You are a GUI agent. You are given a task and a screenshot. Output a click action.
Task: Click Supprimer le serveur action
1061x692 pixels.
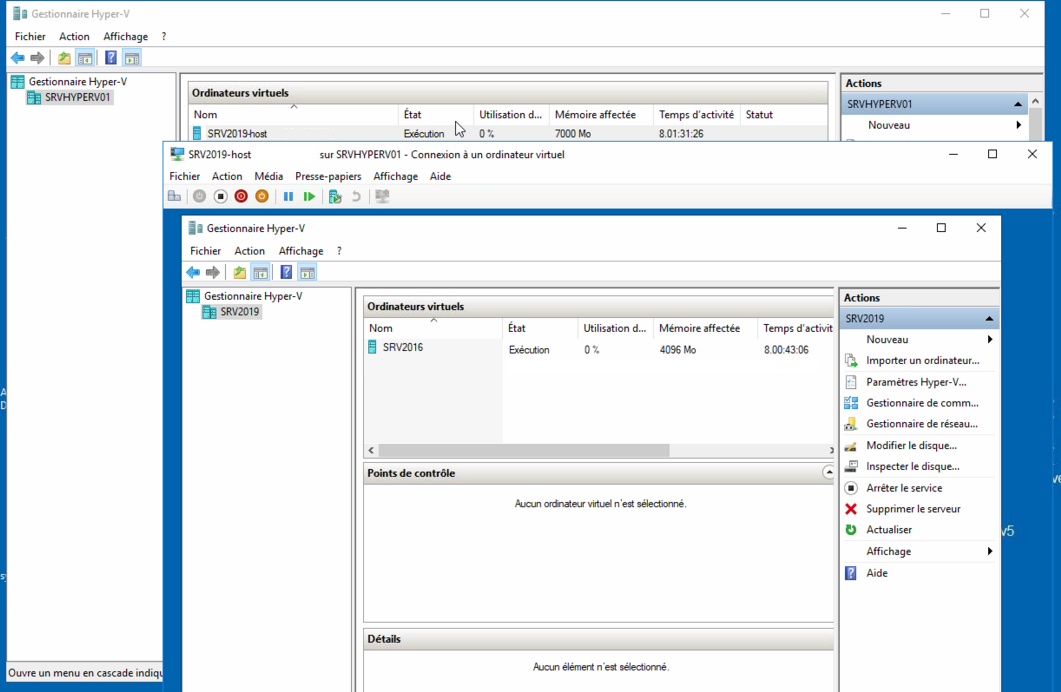913,509
